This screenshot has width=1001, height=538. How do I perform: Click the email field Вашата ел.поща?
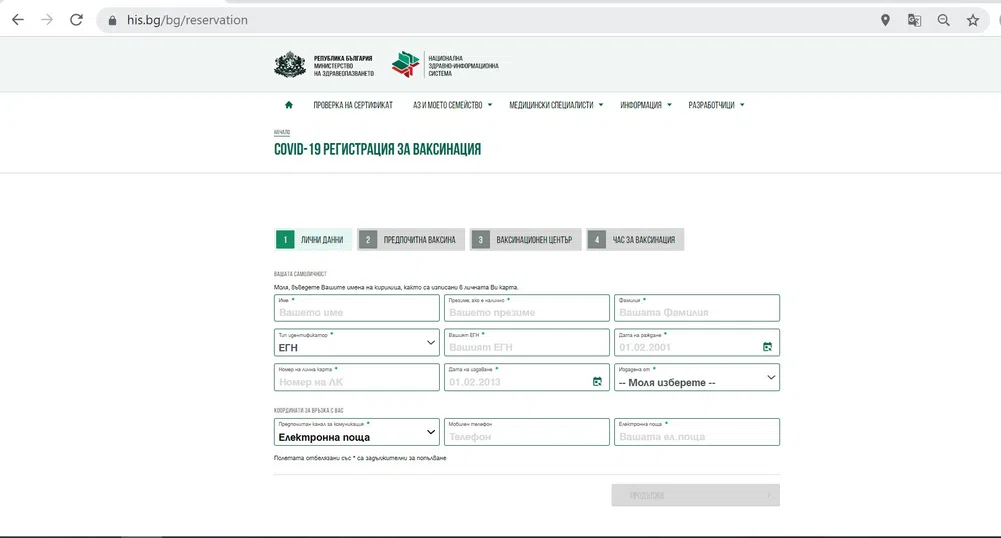[x=697, y=432]
